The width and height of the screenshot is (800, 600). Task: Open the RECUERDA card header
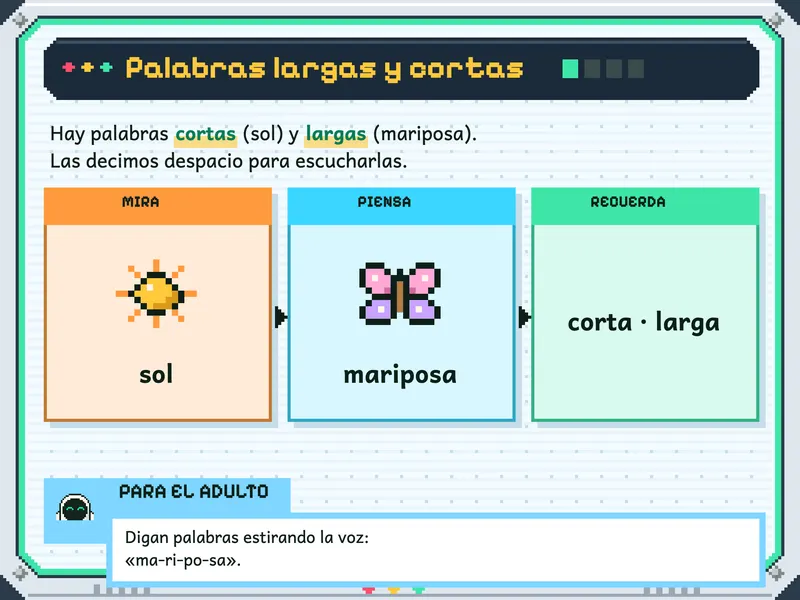coord(645,206)
